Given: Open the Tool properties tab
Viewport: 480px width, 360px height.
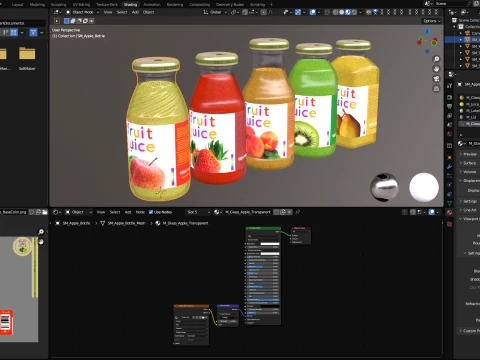Looking at the screenshot, I should pos(449,85).
